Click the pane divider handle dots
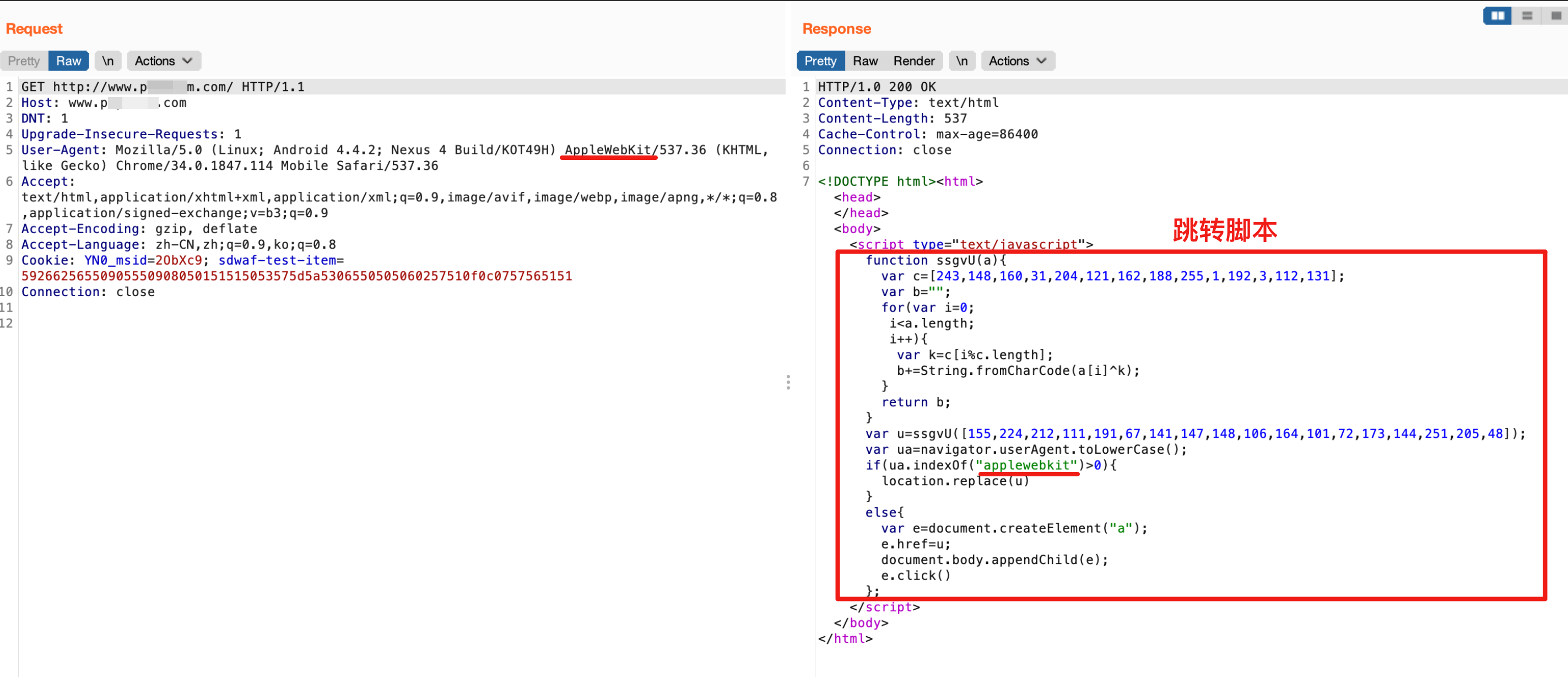 [788, 382]
